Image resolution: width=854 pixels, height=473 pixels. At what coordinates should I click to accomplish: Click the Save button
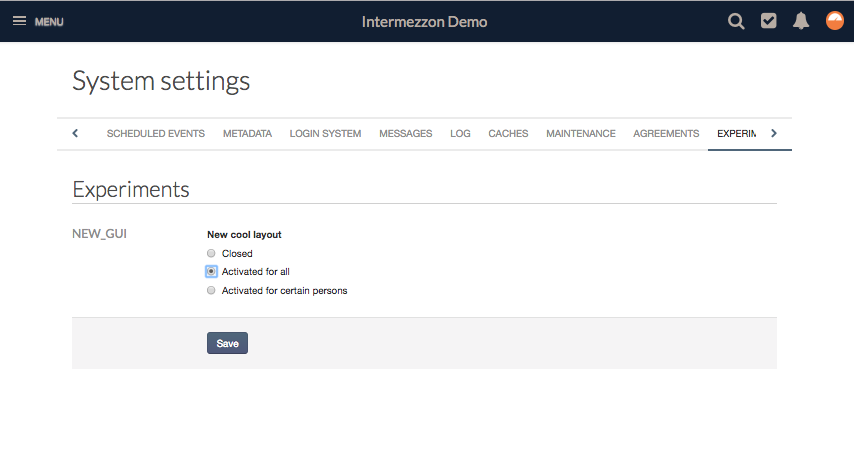click(x=227, y=343)
